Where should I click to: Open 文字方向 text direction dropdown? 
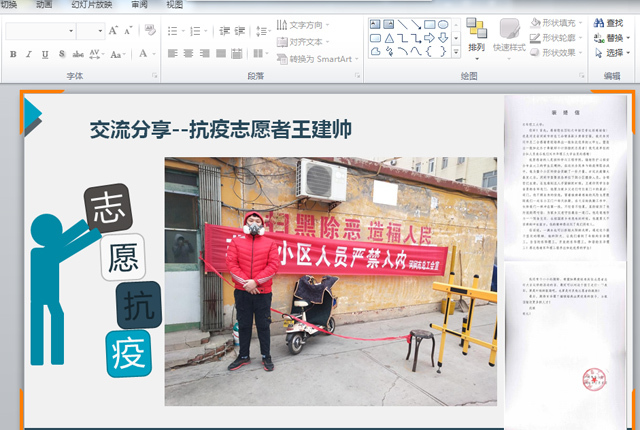[302, 25]
